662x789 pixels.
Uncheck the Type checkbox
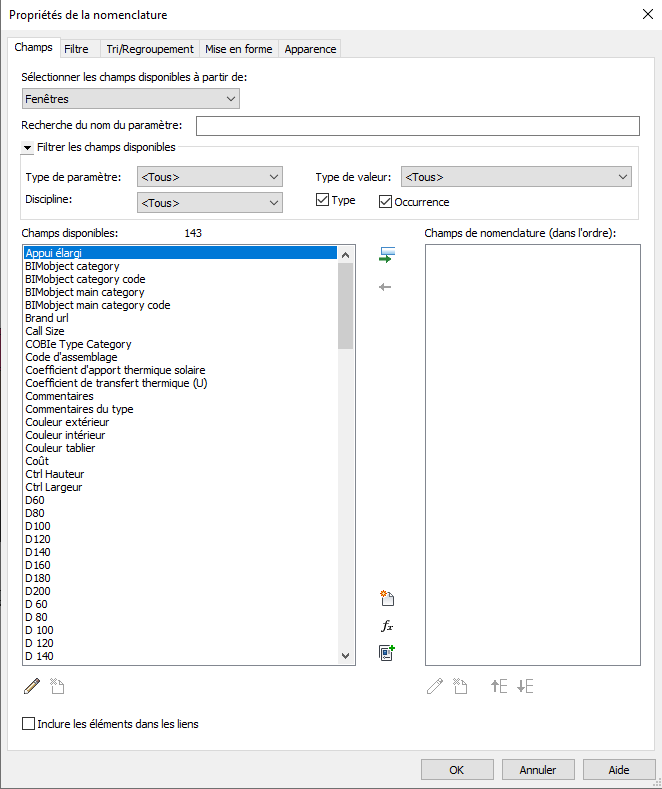pyautogui.click(x=322, y=201)
